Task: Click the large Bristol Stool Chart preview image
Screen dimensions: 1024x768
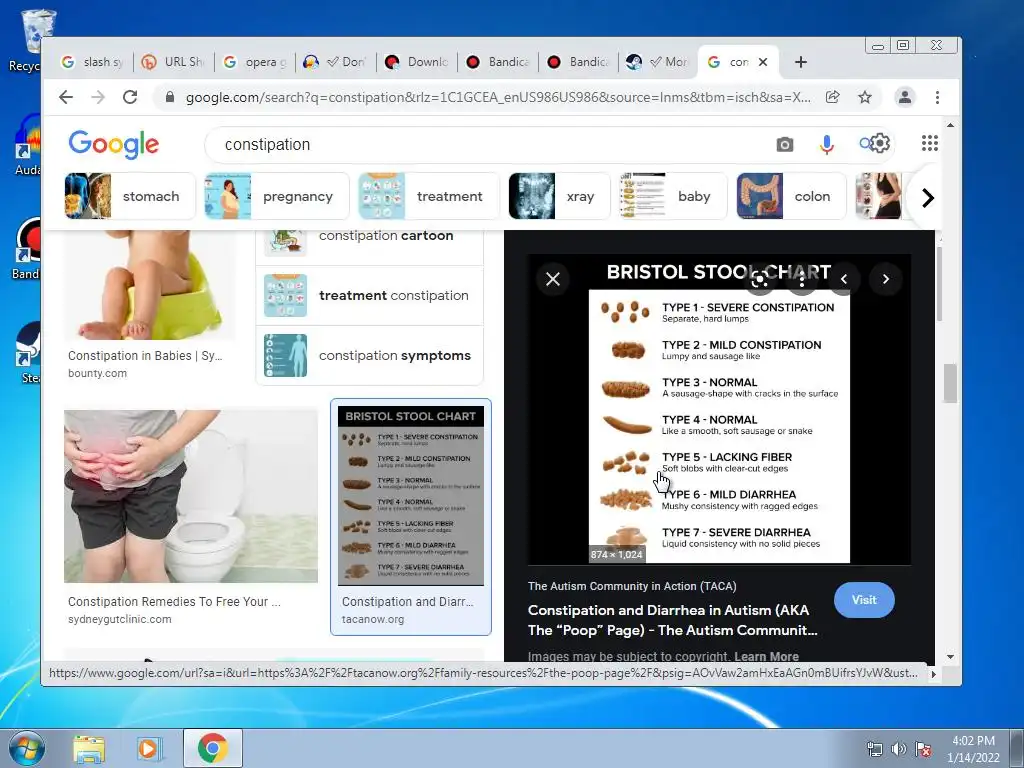Action: [719, 409]
